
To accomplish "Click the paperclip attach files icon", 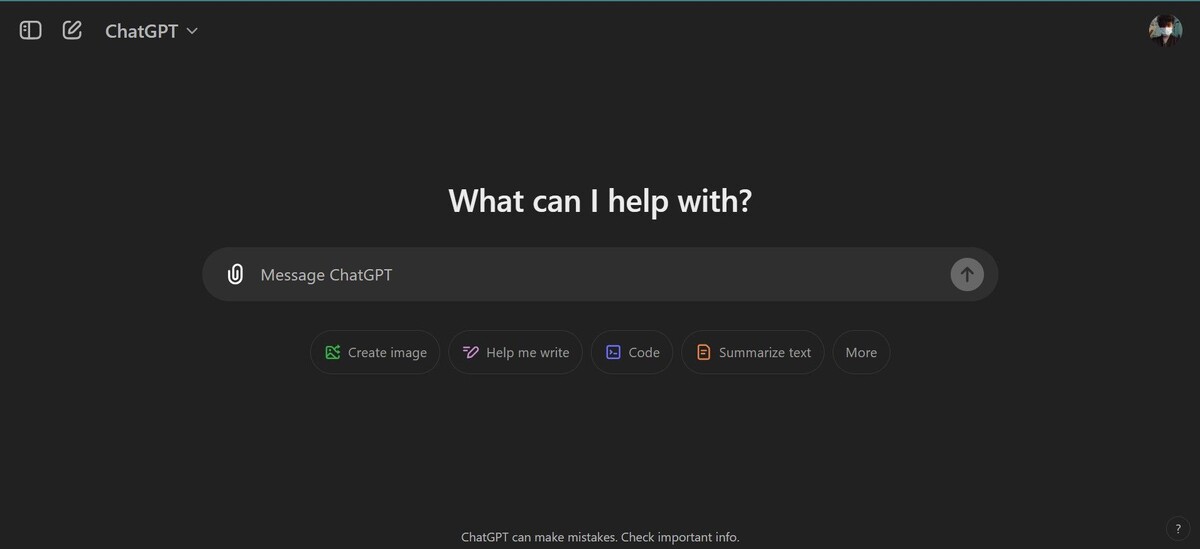I will point(235,274).
